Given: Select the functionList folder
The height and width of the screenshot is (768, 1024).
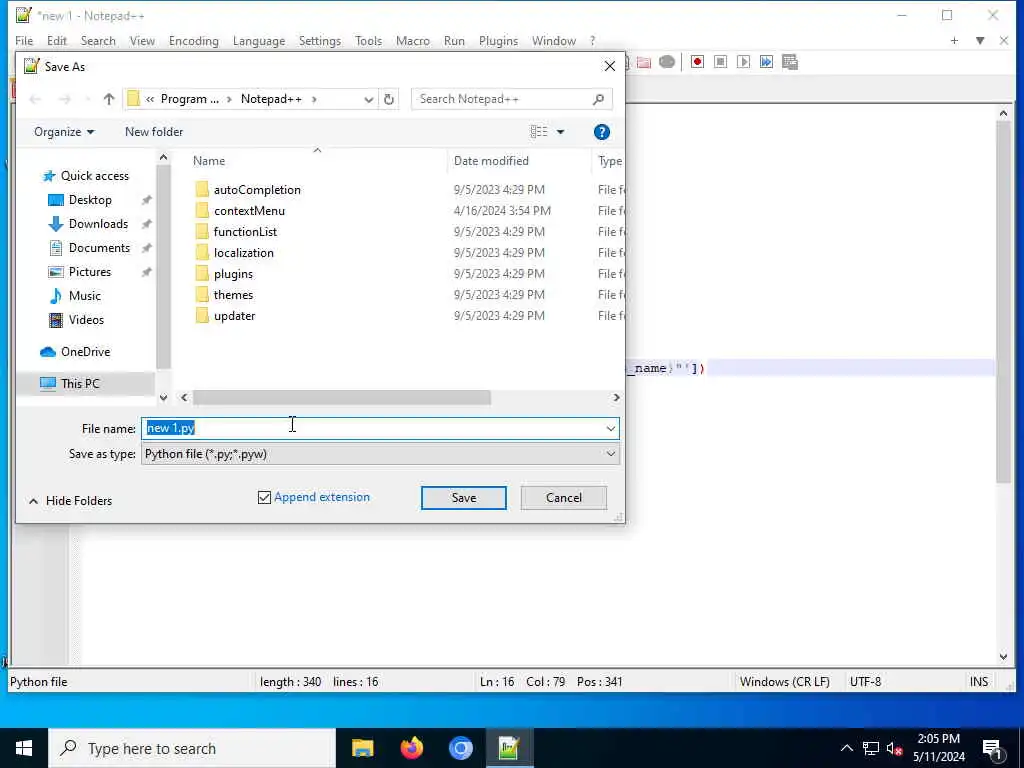Looking at the screenshot, I should tap(245, 231).
